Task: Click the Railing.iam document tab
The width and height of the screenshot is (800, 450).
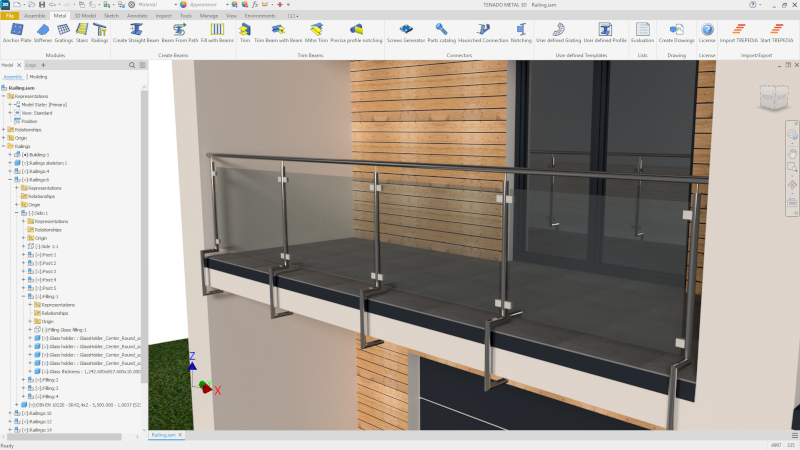Action: [x=162, y=436]
